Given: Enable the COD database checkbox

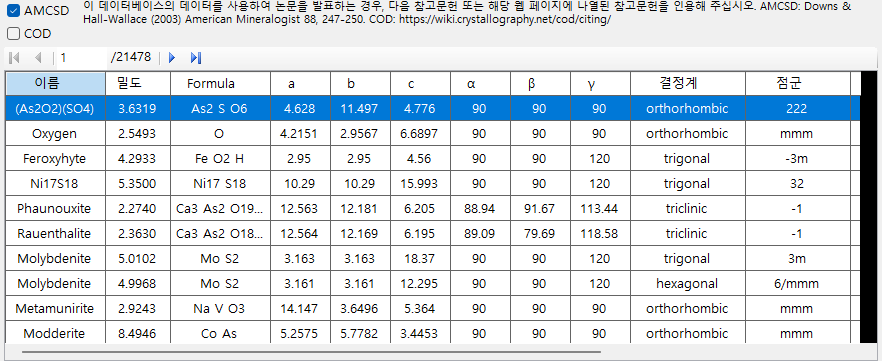Looking at the screenshot, I should pyautogui.click(x=14, y=34).
